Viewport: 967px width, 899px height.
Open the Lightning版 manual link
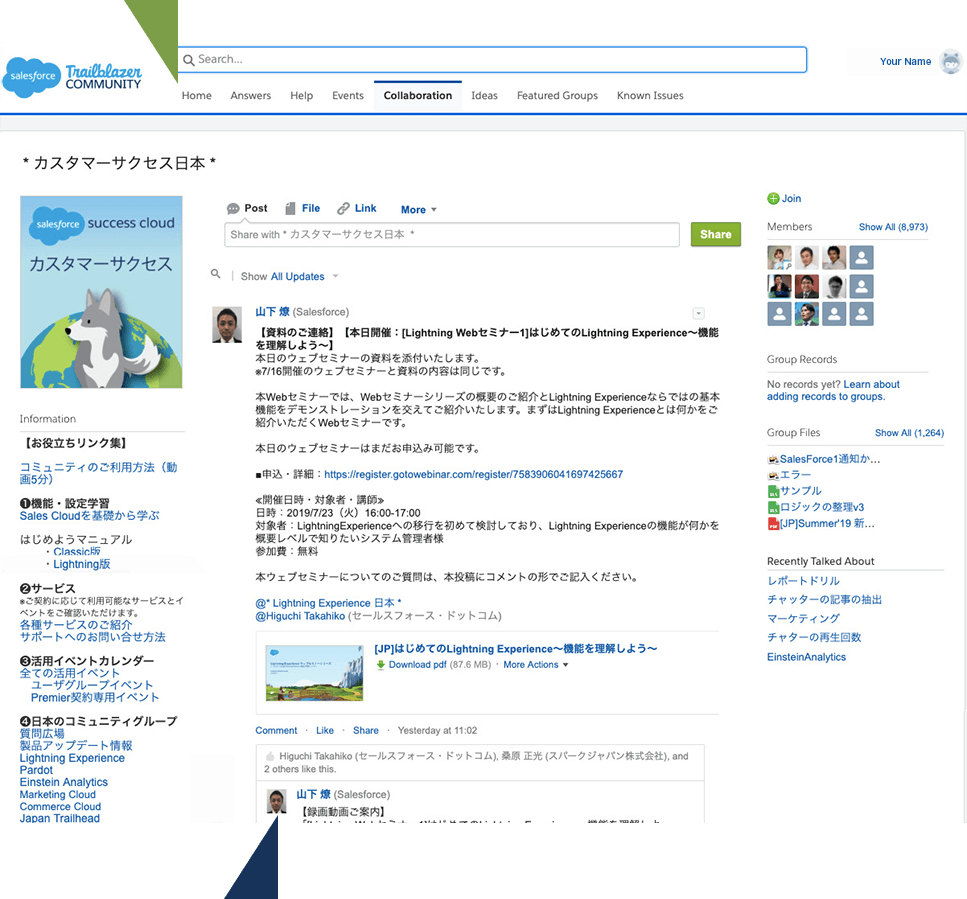[x=82, y=564]
